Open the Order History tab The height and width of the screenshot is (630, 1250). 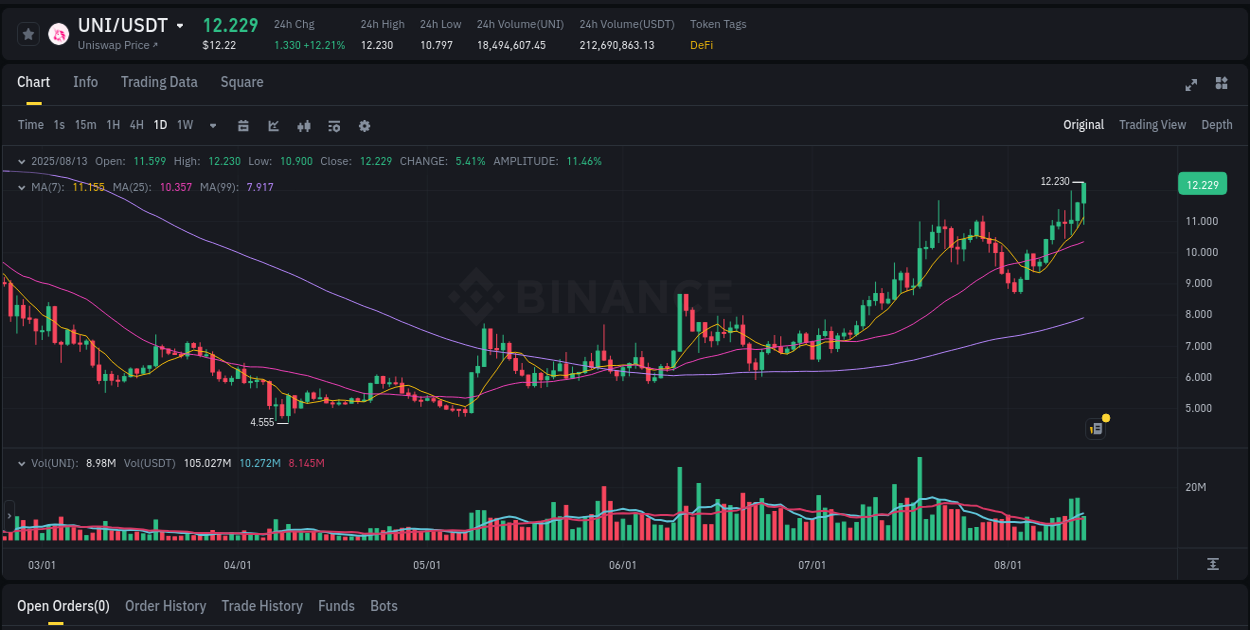coord(165,606)
